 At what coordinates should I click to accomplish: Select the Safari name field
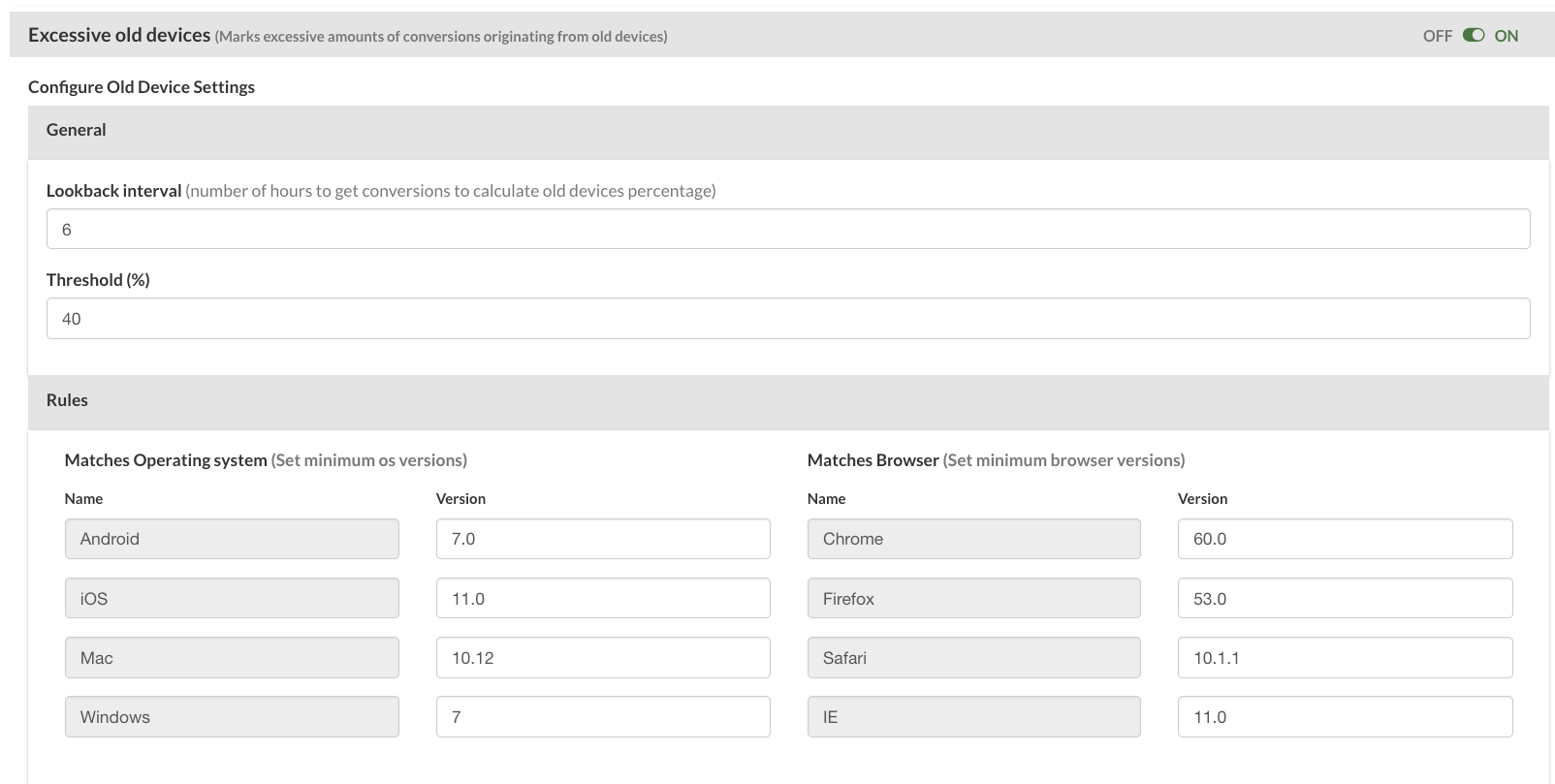pyautogui.click(x=974, y=658)
